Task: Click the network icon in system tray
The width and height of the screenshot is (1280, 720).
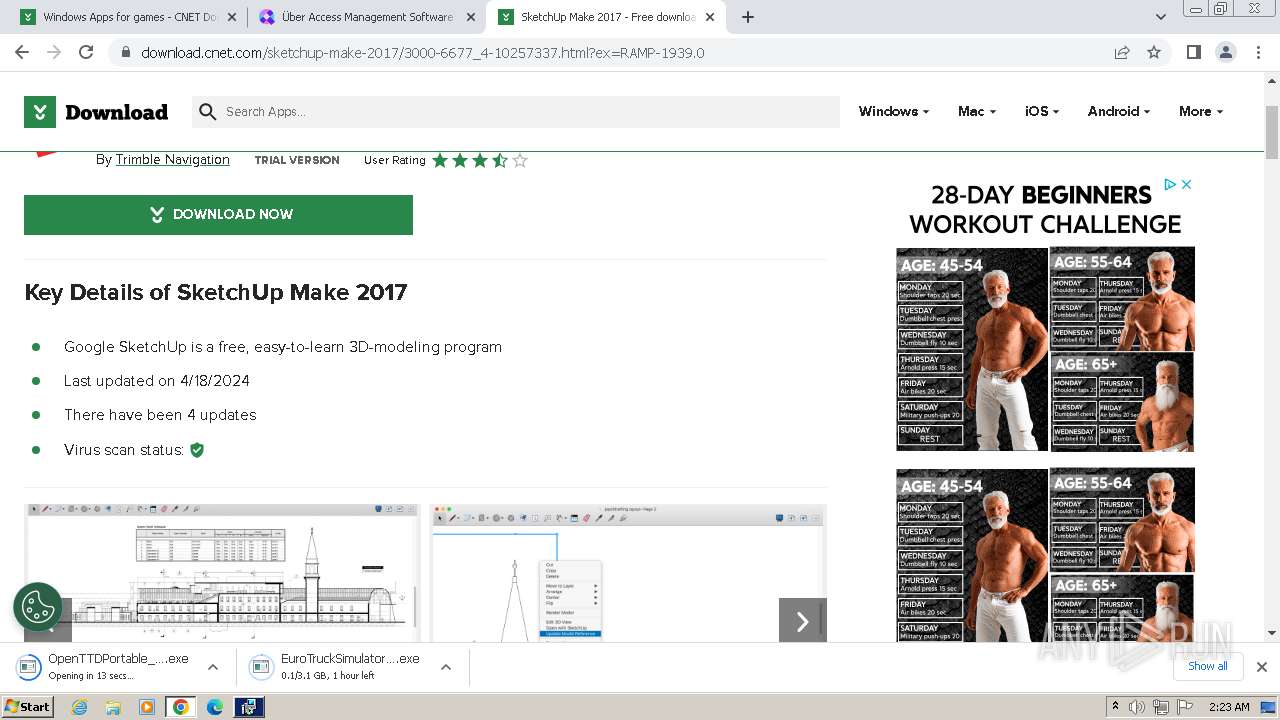Action: click(x=1160, y=707)
